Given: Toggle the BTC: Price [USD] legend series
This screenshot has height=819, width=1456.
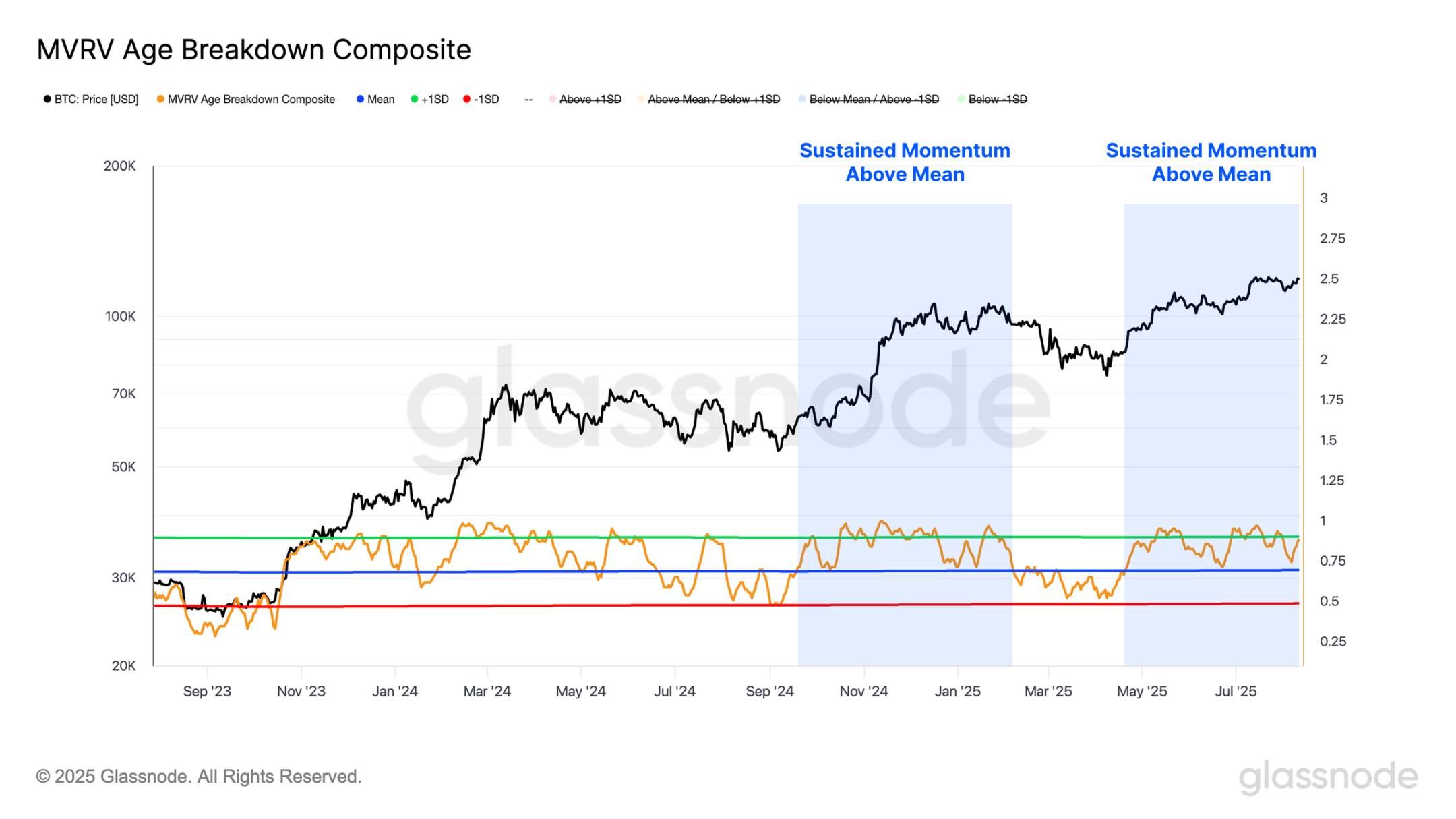Looking at the screenshot, I should click(91, 100).
